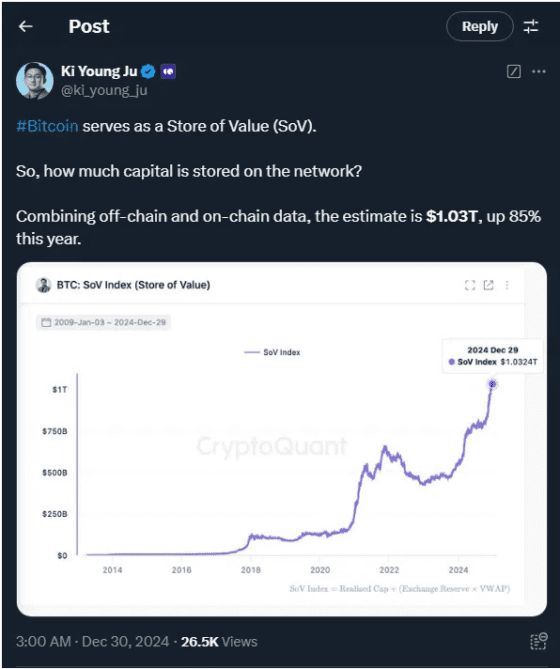Click the chart author avatar beside BTC title
This screenshot has height=669, width=560.
(43, 285)
